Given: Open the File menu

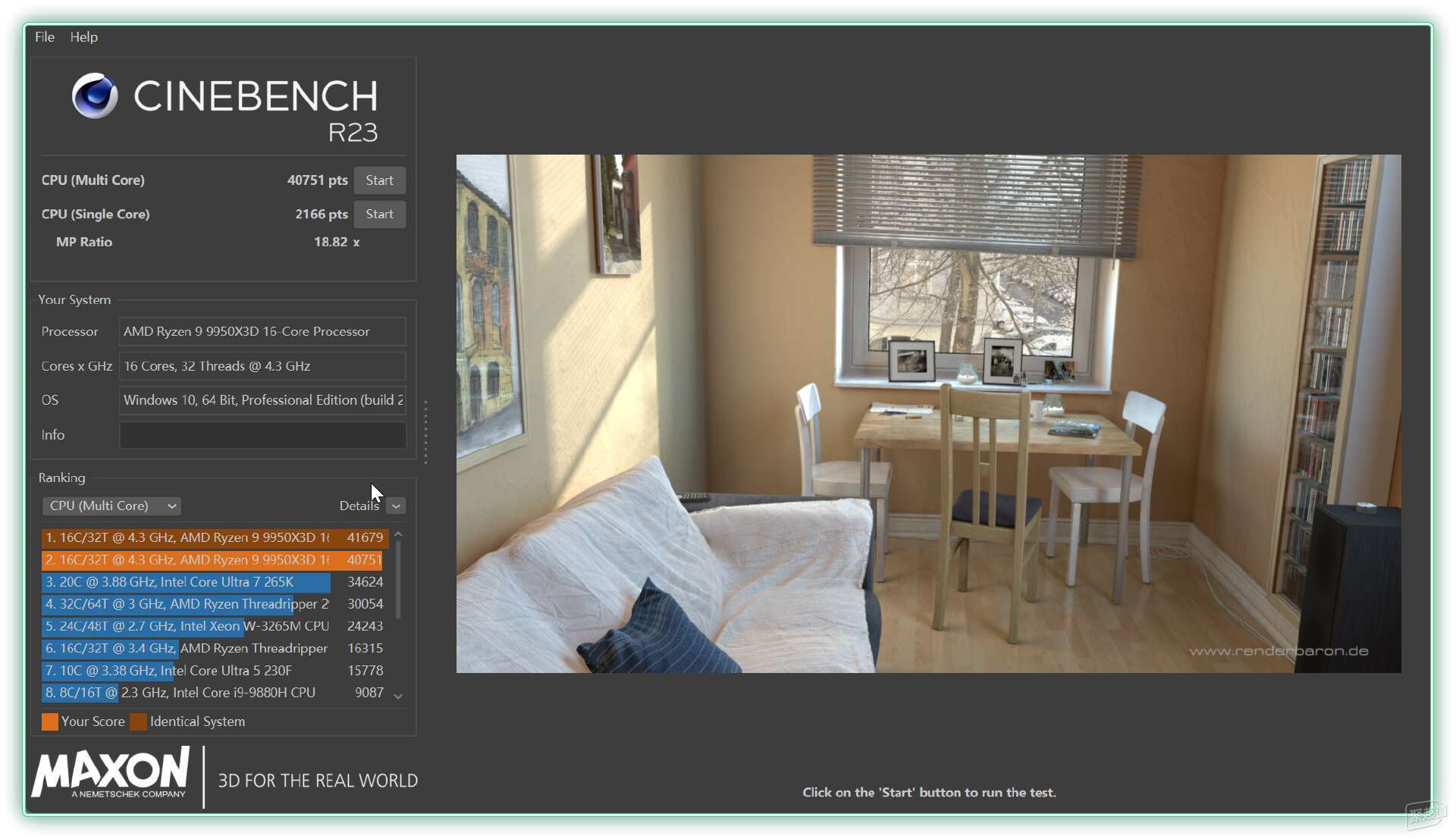Looking at the screenshot, I should point(44,36).
